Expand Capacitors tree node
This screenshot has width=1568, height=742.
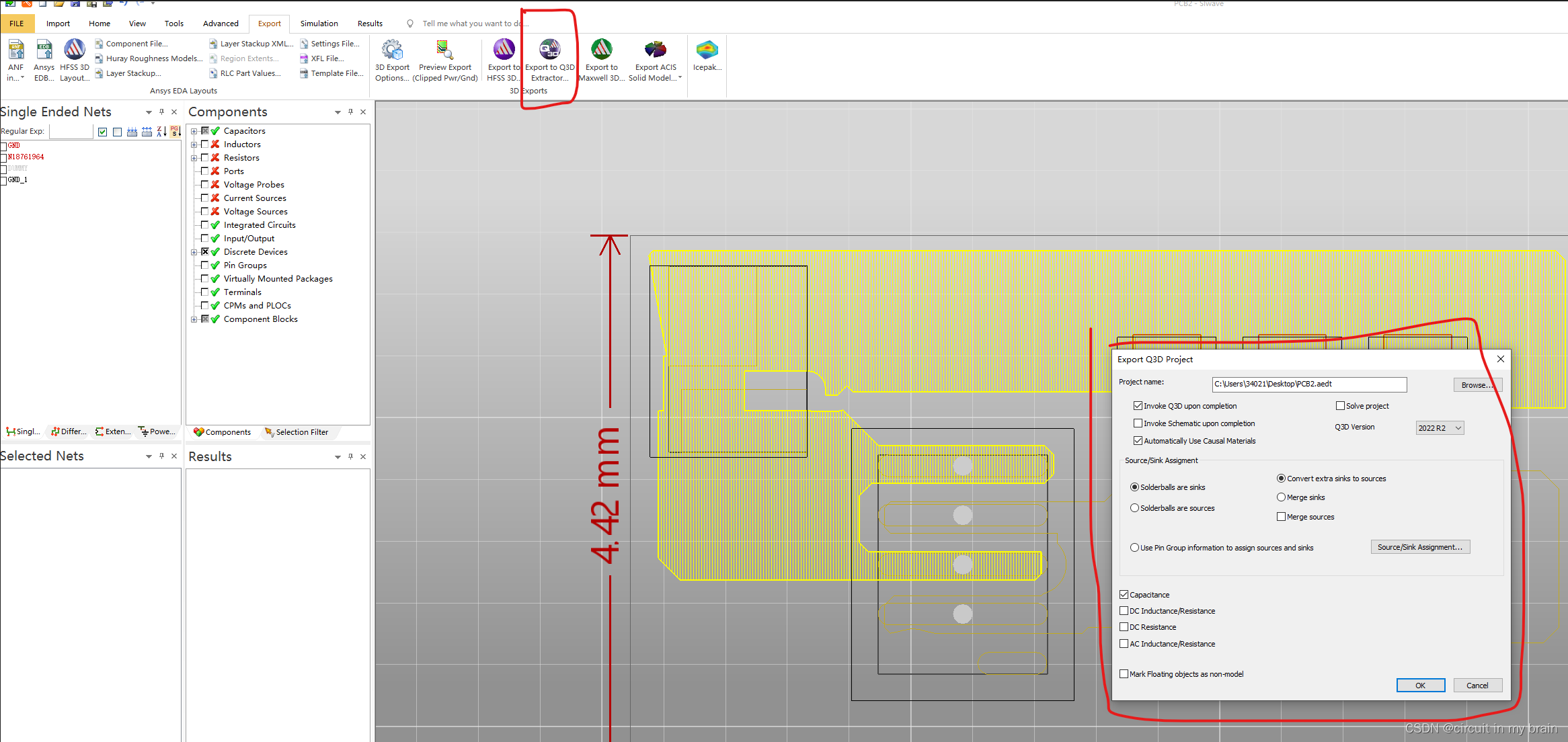194,131
